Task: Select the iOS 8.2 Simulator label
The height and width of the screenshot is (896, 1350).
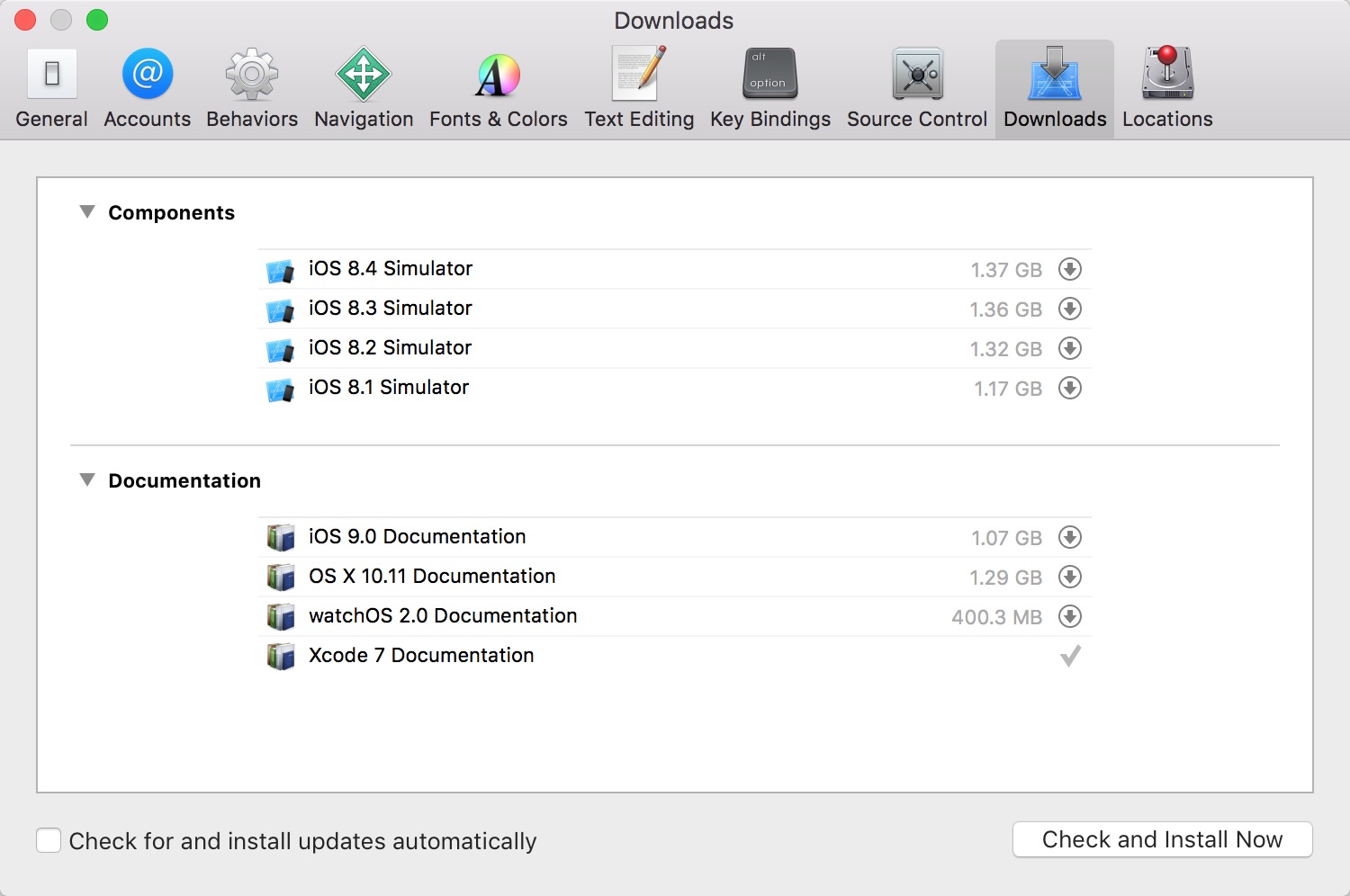Action: click(x=391, y=347)
